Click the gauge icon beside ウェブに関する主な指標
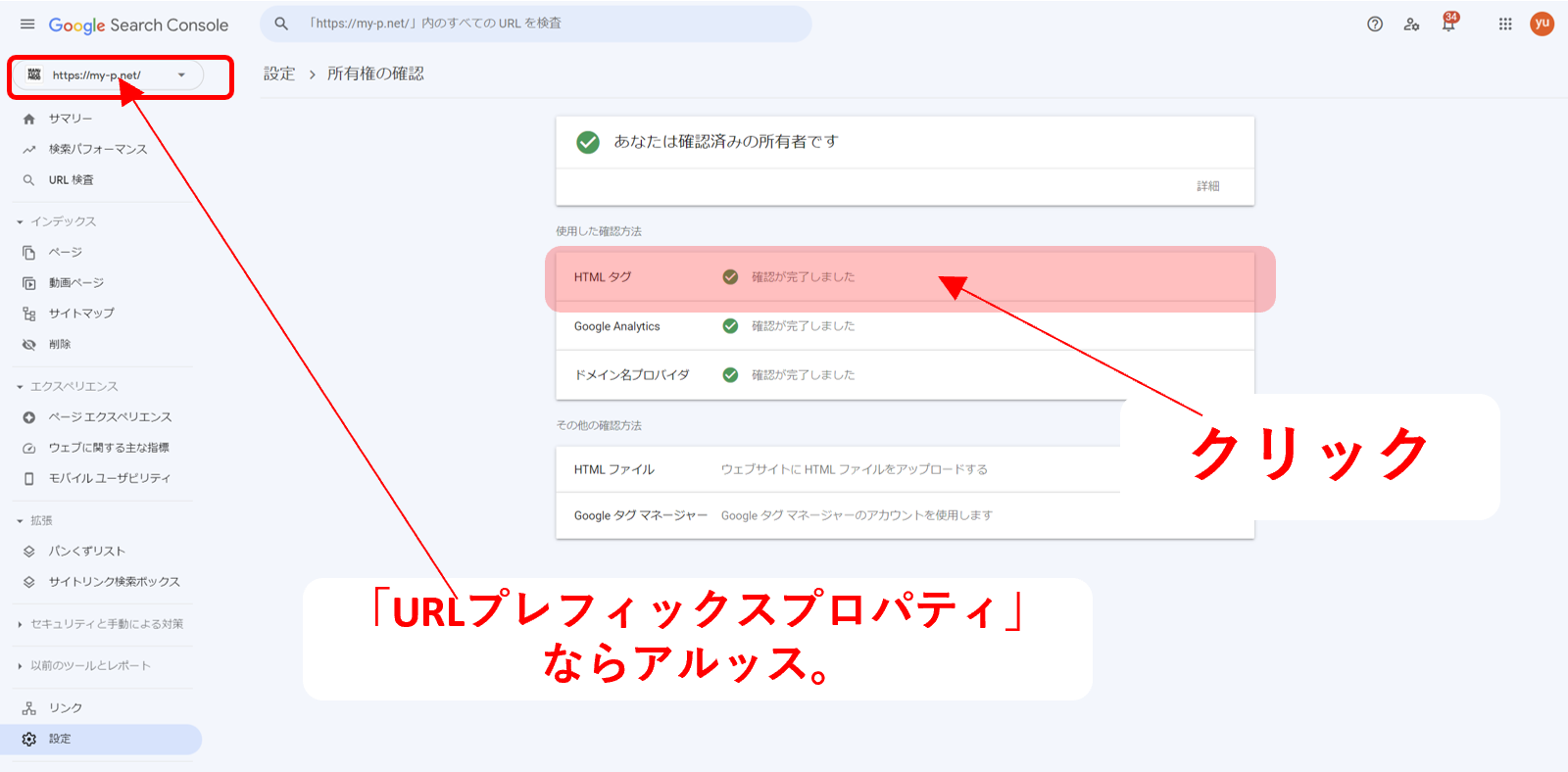Screen dimensions: 1568x772 click(x=29, y=448)
